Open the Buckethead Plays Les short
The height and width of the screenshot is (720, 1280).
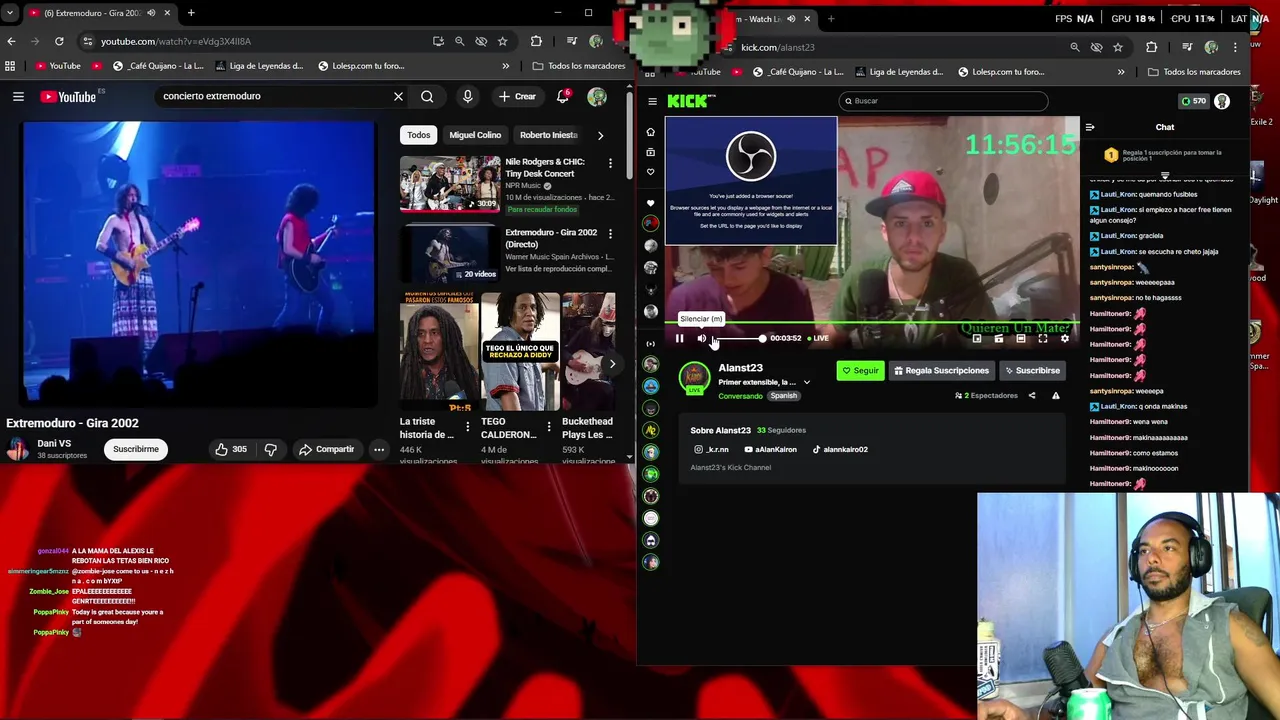tap(588, 352)
